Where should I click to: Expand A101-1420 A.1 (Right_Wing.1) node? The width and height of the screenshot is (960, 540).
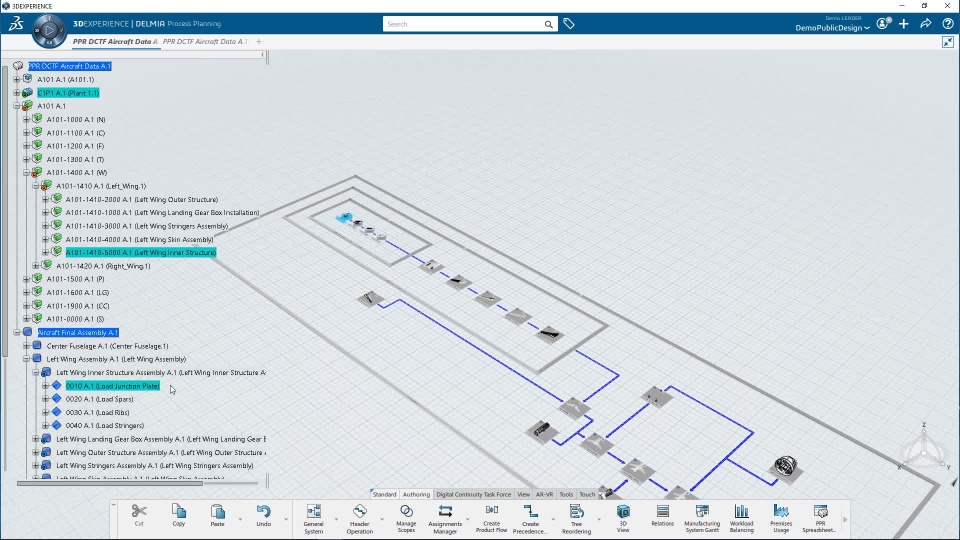[36, 266]
